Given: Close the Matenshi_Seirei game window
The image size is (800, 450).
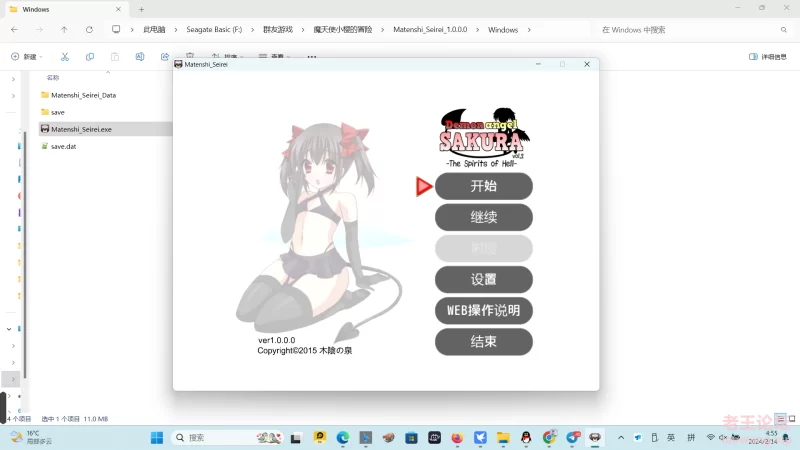Looking at the screenshot, I should pos(587,64).
